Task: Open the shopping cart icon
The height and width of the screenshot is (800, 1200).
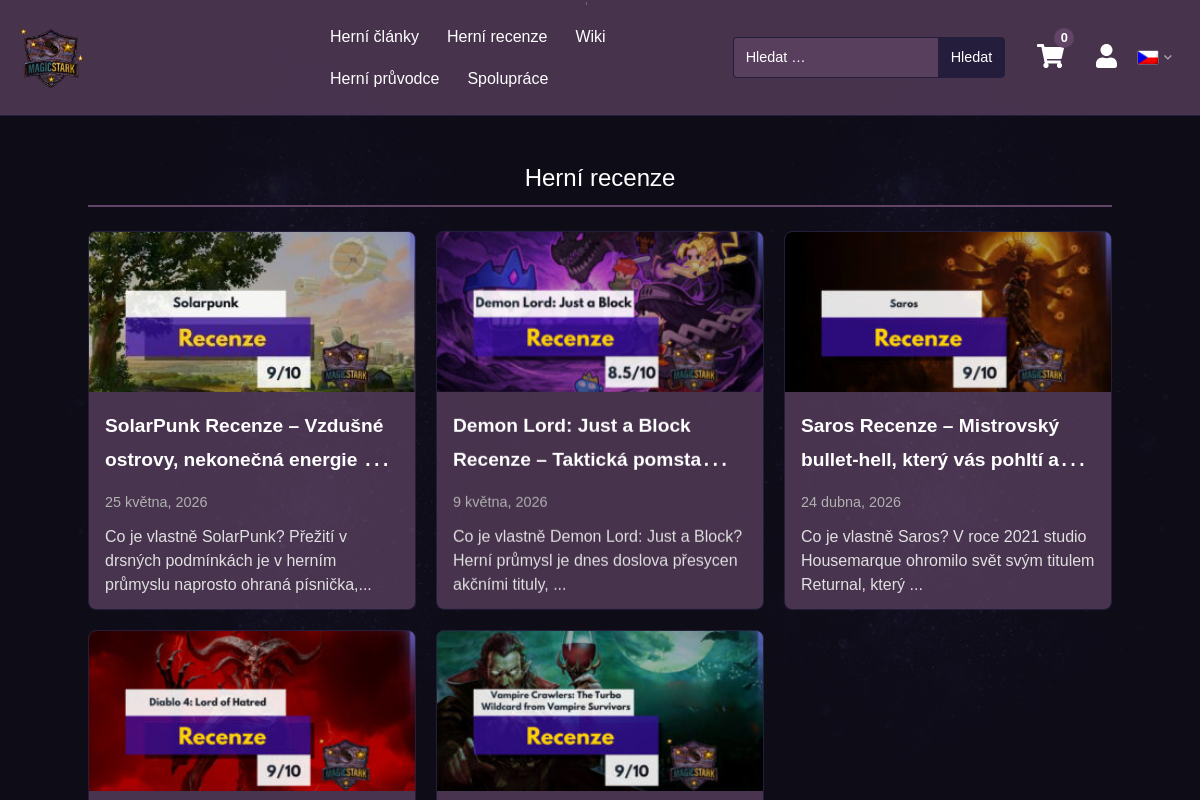Action: pyautogui.click(x=1050, y=56)
